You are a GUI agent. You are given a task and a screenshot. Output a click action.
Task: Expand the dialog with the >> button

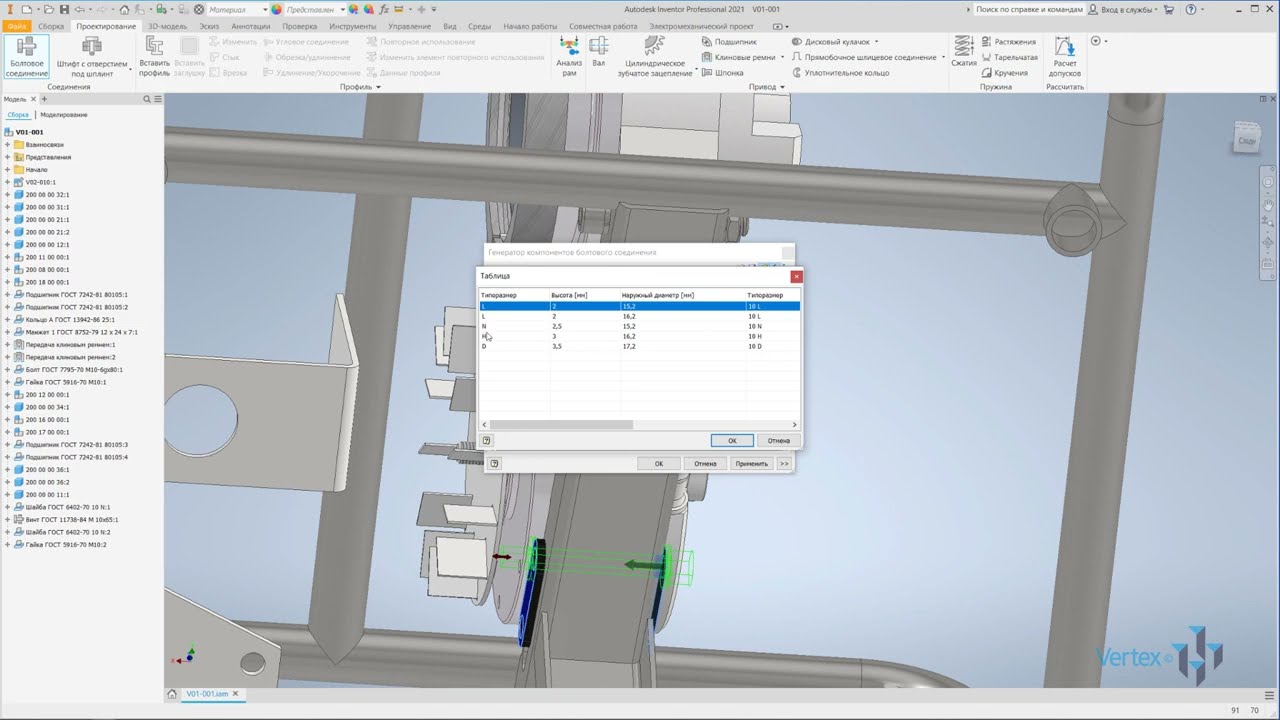pyautogui.click(x=784, y=463)
